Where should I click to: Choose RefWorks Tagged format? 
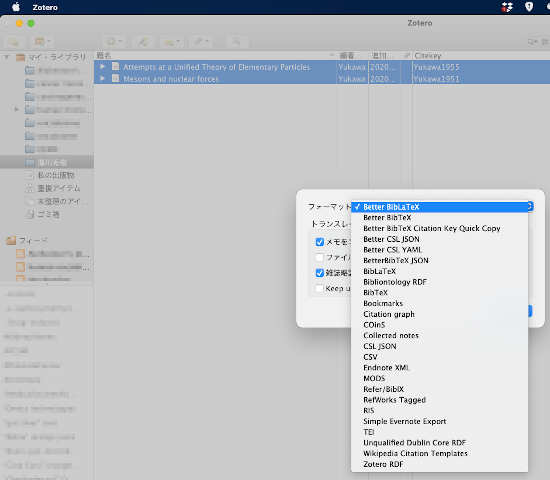pyautogui.click(x=439, y=400)
